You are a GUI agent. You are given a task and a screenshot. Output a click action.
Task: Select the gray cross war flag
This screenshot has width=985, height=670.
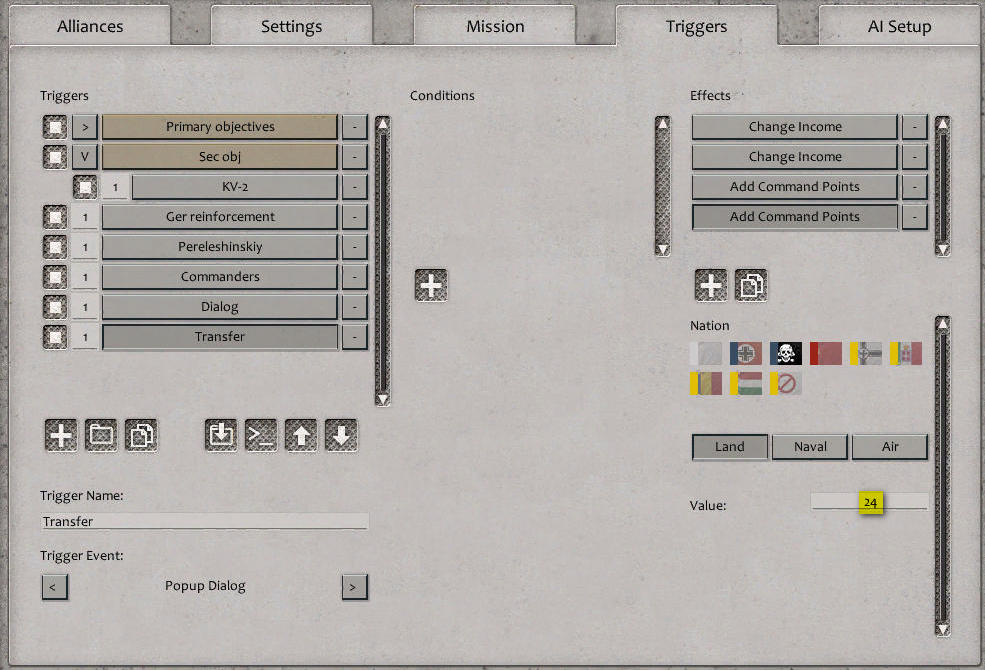[866, 354]
